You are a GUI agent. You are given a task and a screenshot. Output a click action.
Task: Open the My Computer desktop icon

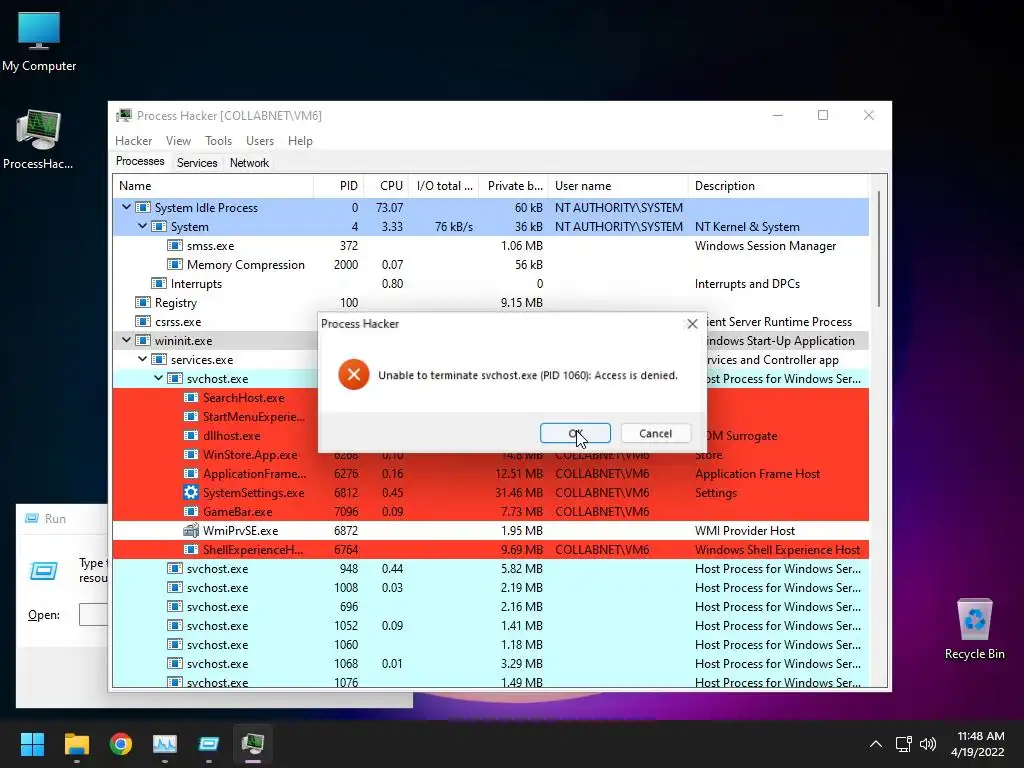39,41
